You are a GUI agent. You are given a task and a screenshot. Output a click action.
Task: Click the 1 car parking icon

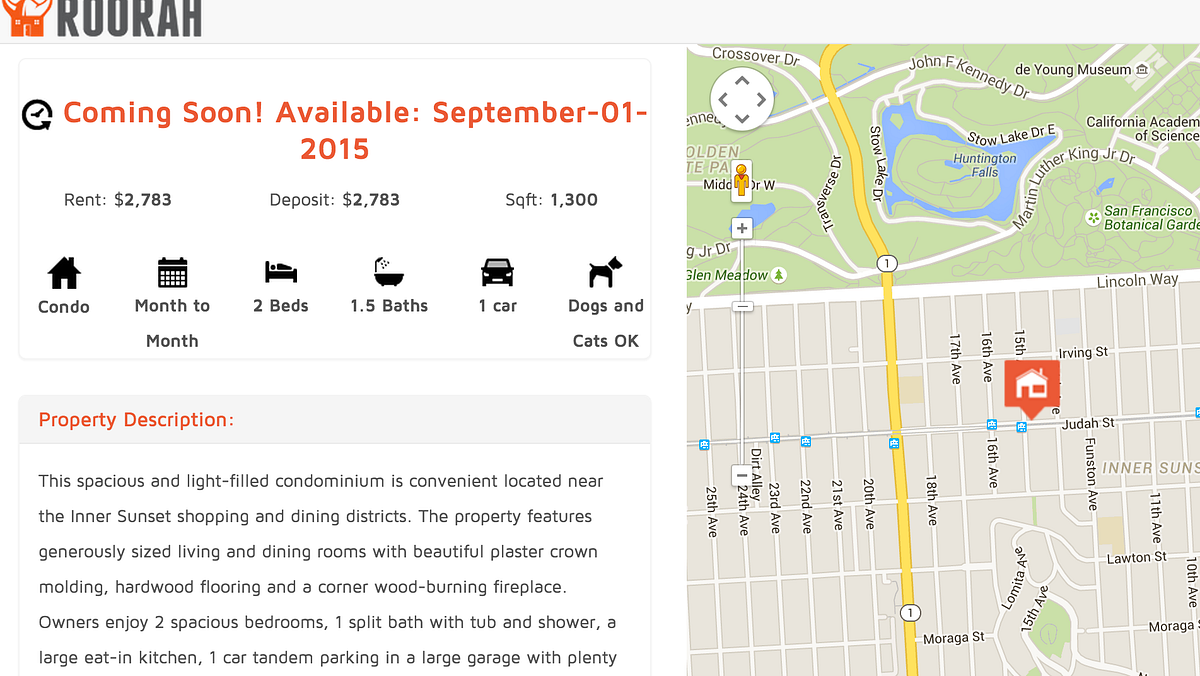click(x=497, y=272)
